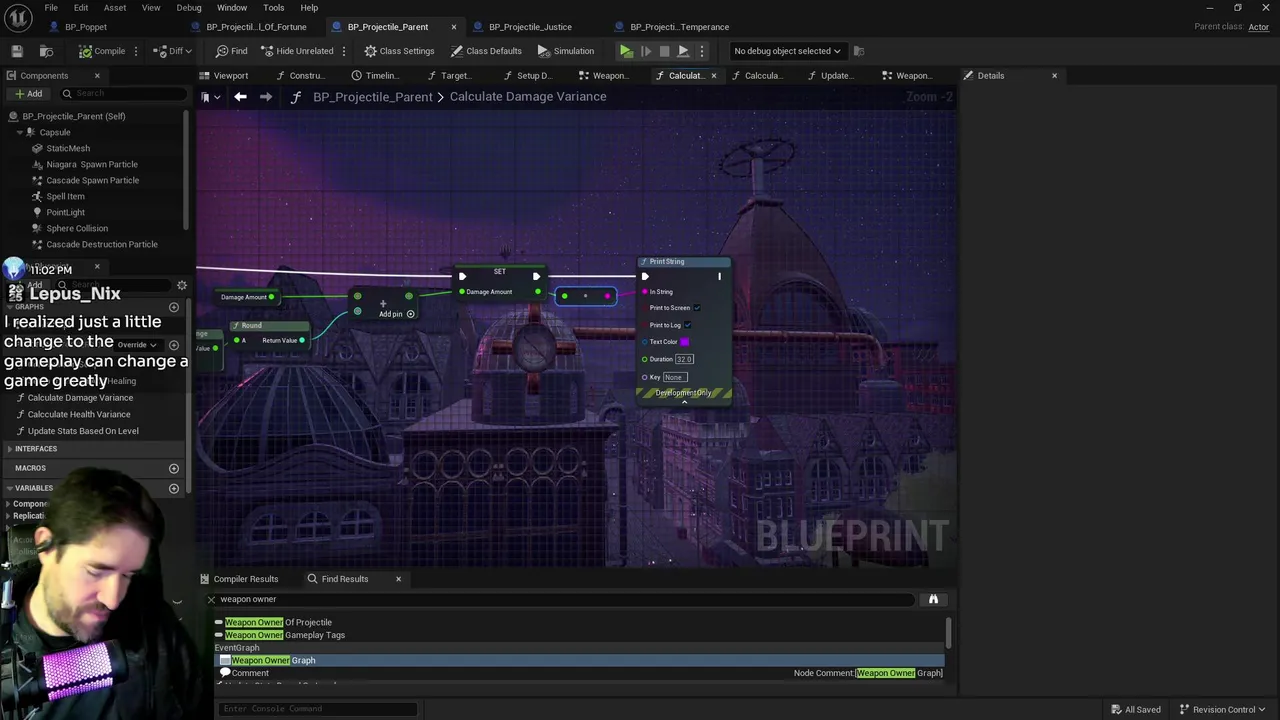Open the debug object selector dropdown

787,51
